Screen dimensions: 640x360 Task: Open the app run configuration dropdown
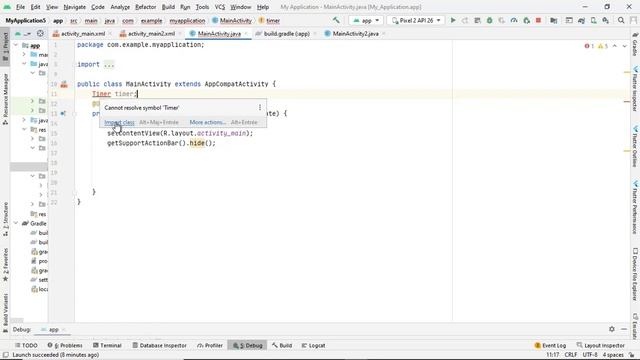coord(366,20)
